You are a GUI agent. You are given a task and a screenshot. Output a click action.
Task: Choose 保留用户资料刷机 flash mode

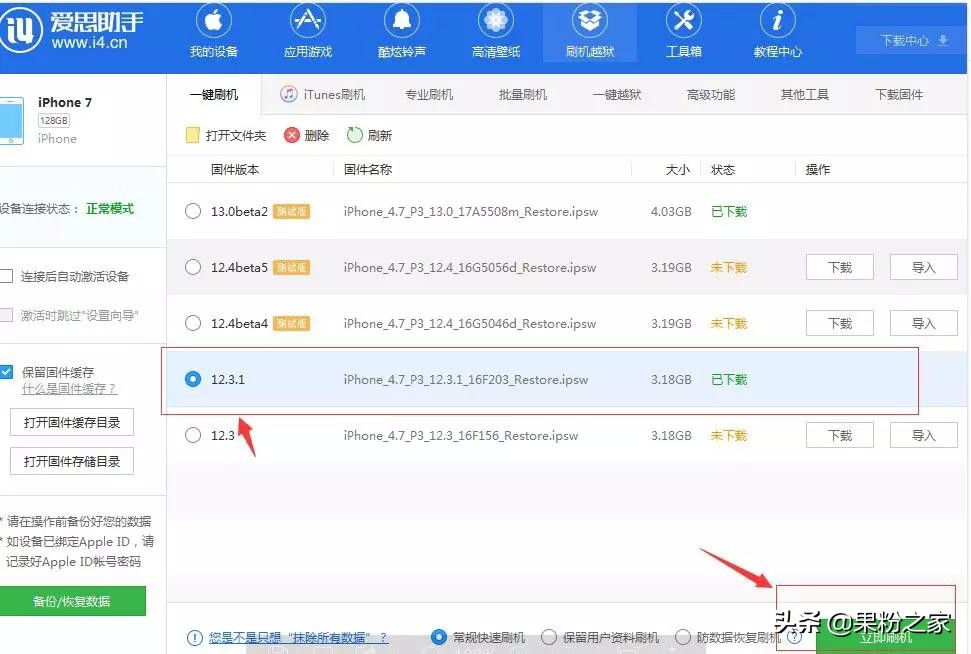point(550,636)
